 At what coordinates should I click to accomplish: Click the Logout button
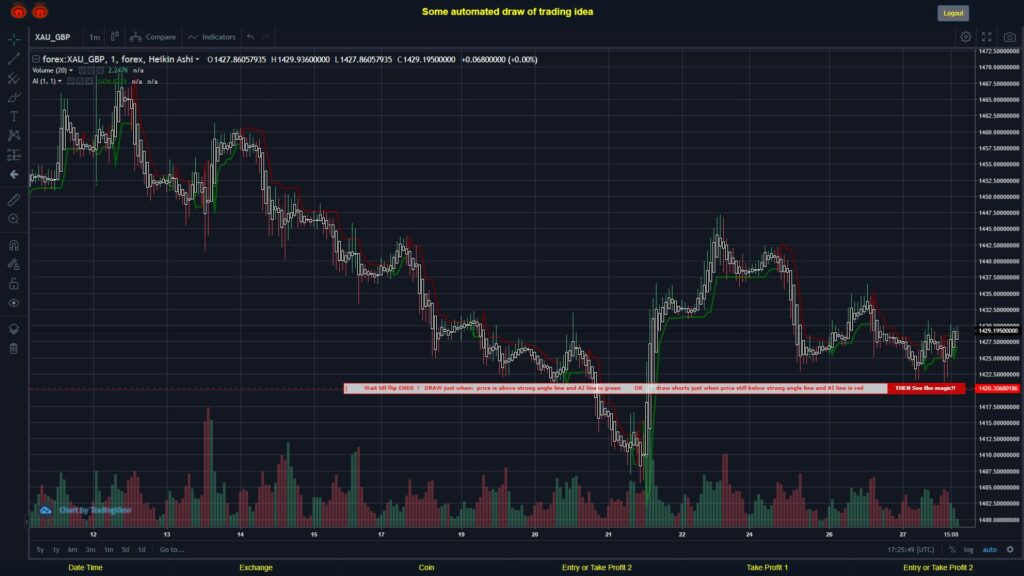pos(953,13)
